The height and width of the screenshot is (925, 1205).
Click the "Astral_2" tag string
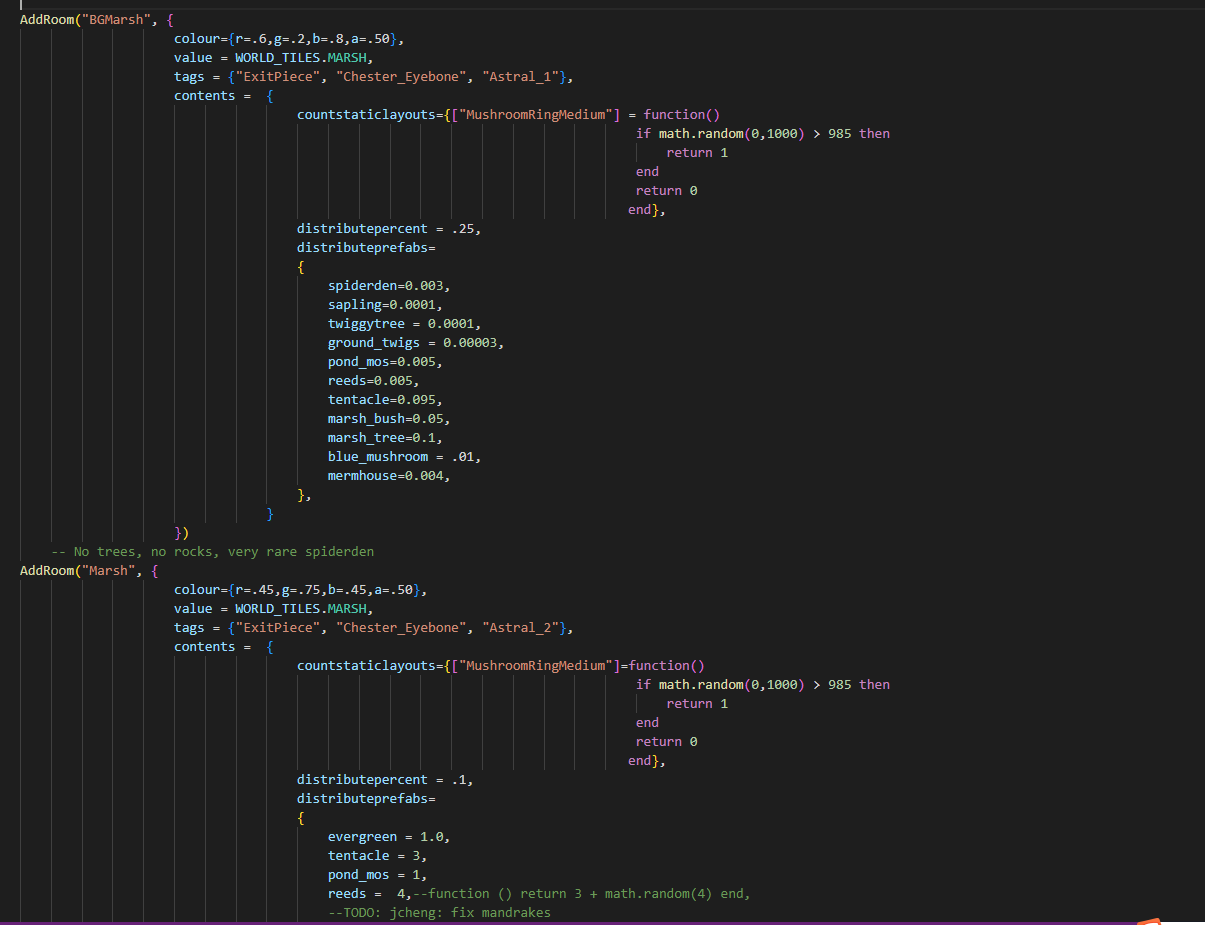pyautogui.click(x=522, y=628)
